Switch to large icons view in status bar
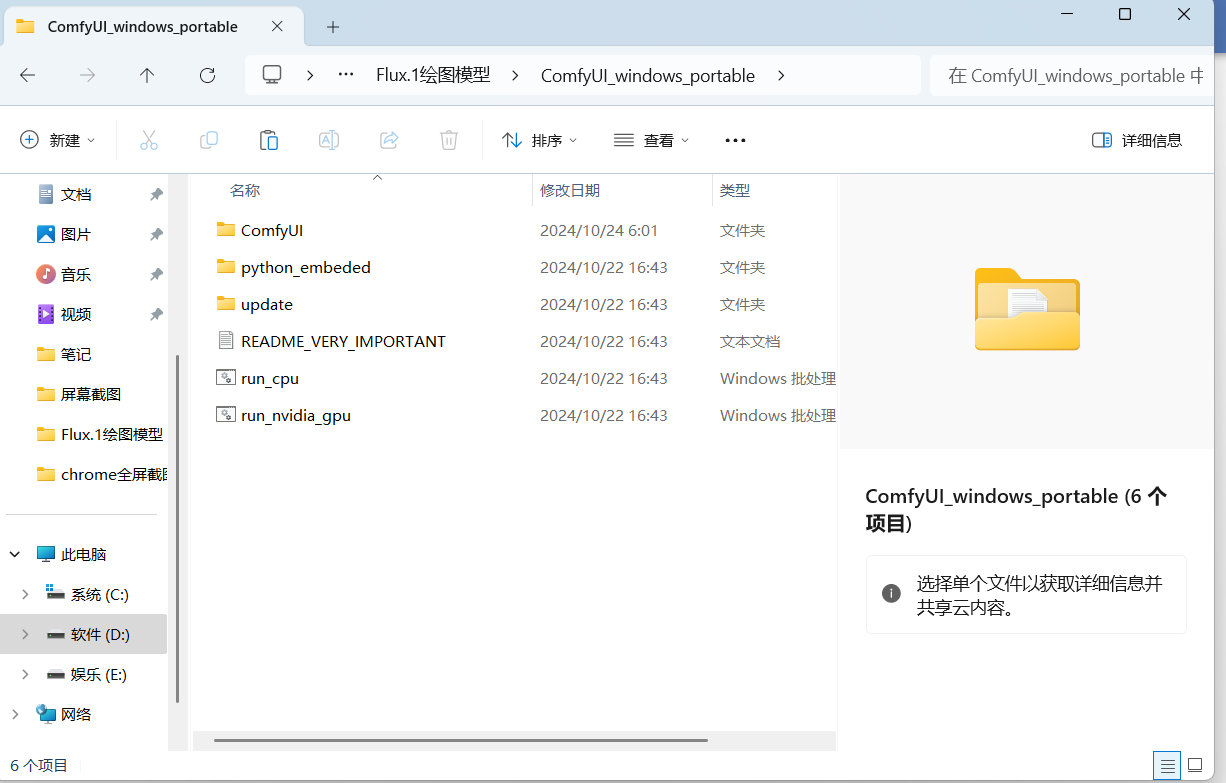The width and height of the screenshot is (1226, 783). (x=1195, y=766)
